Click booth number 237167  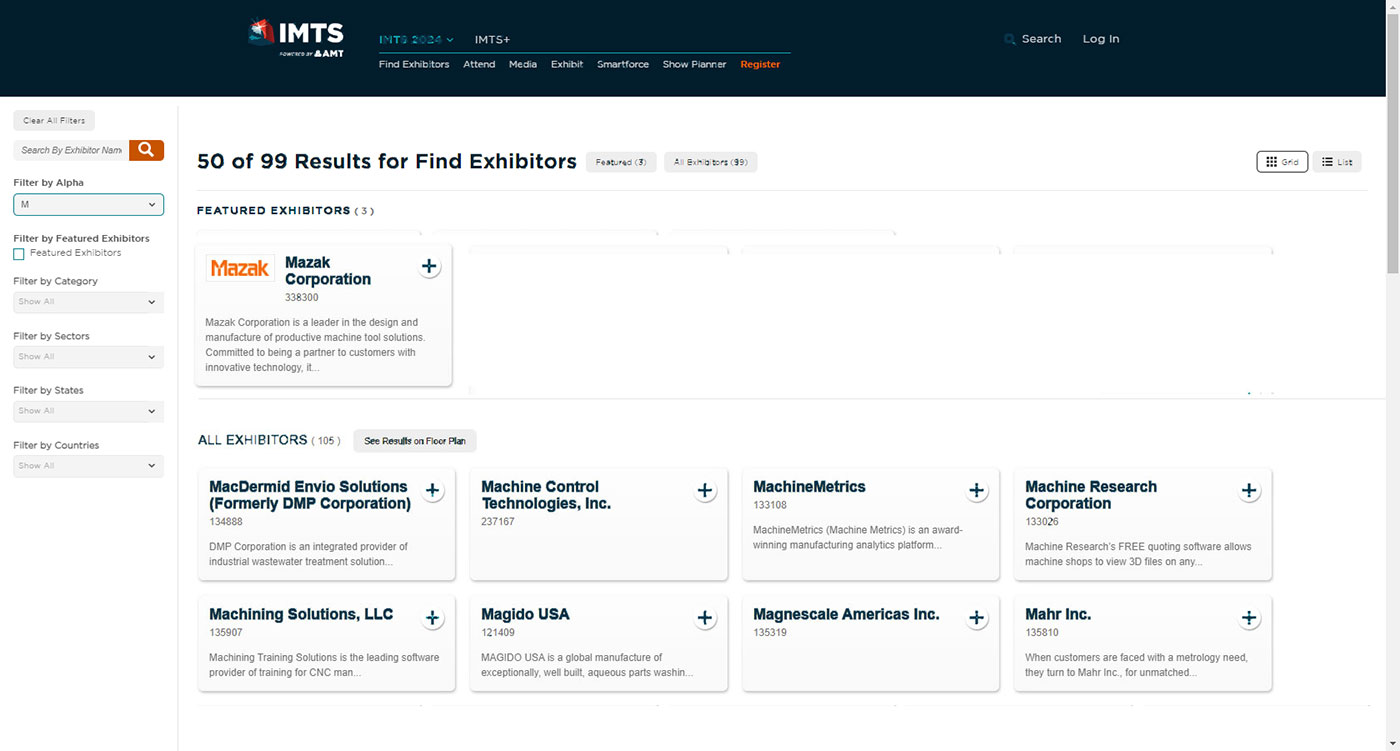[498, 522]
